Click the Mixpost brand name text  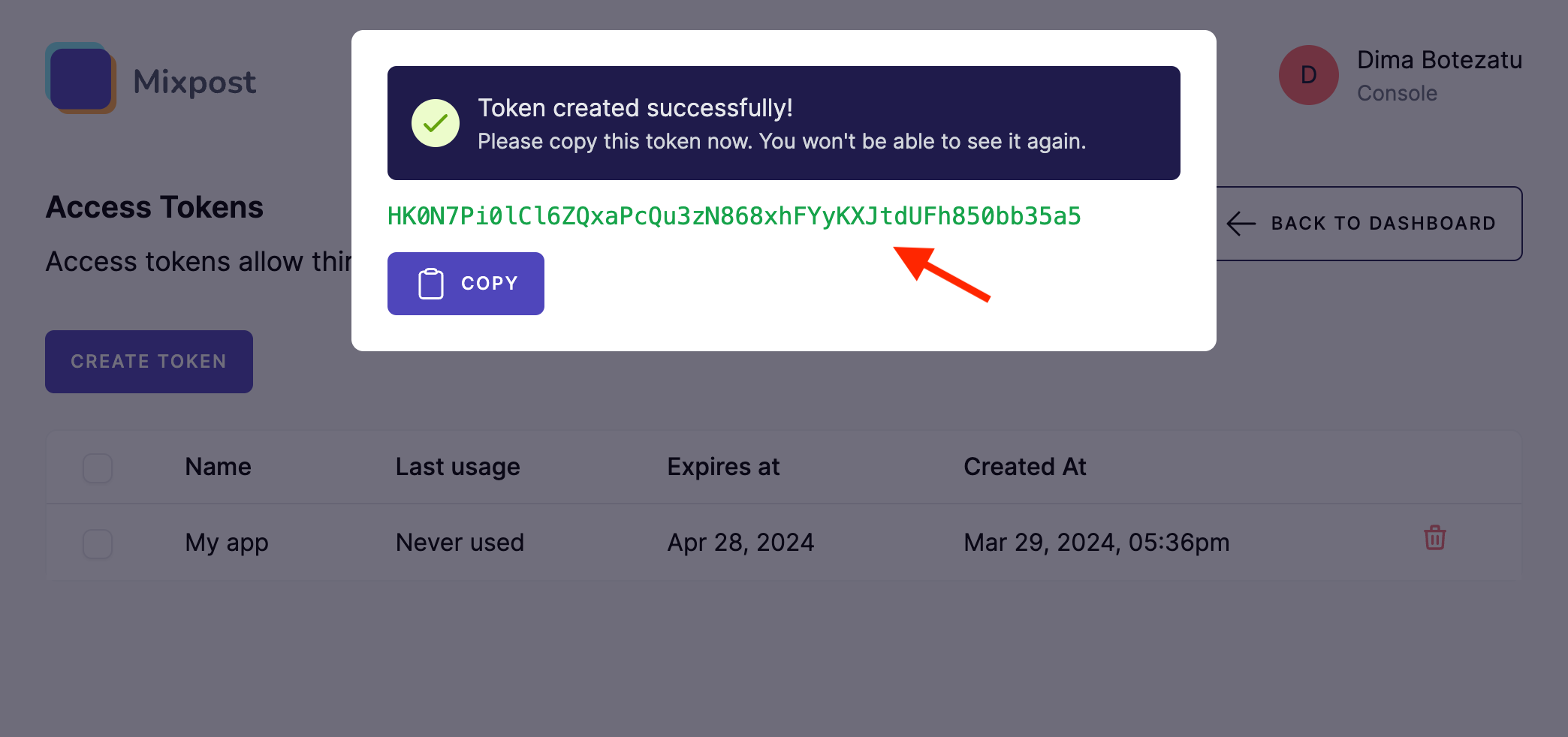(194, 81)
